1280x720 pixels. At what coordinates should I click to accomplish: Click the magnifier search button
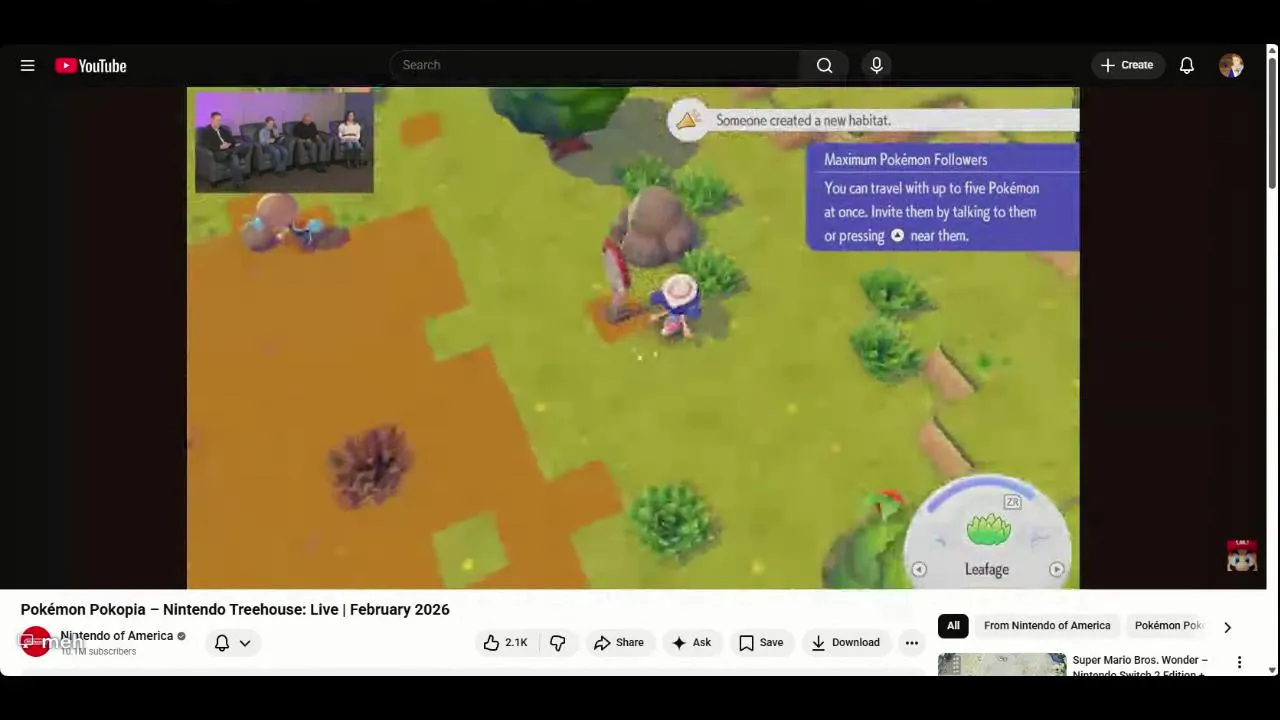point(824,65)
